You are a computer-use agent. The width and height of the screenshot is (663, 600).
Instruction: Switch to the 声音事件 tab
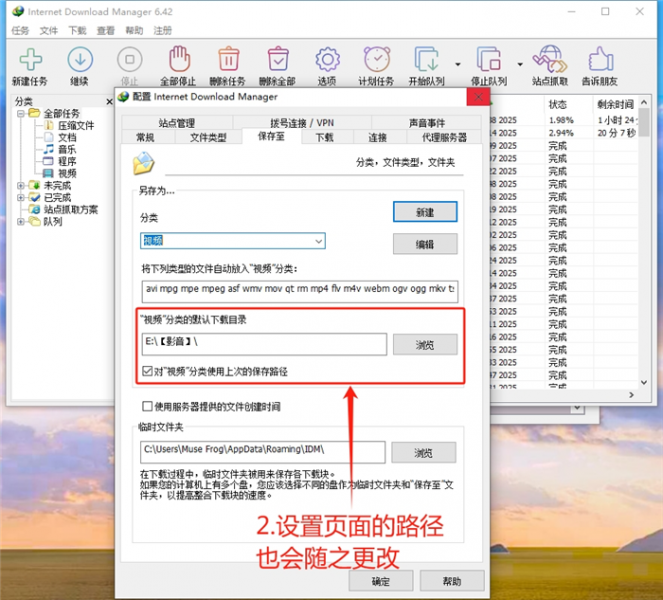pyautogui.click(x=426, y=123)
